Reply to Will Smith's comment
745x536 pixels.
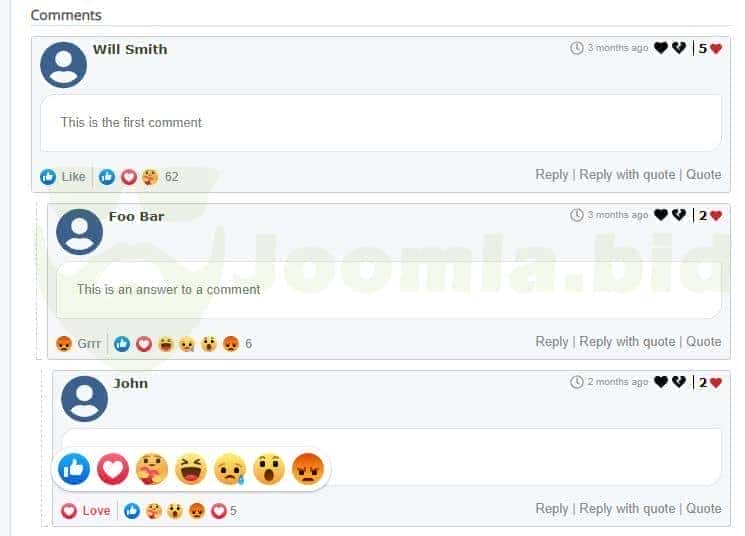(x=552, y=174)
